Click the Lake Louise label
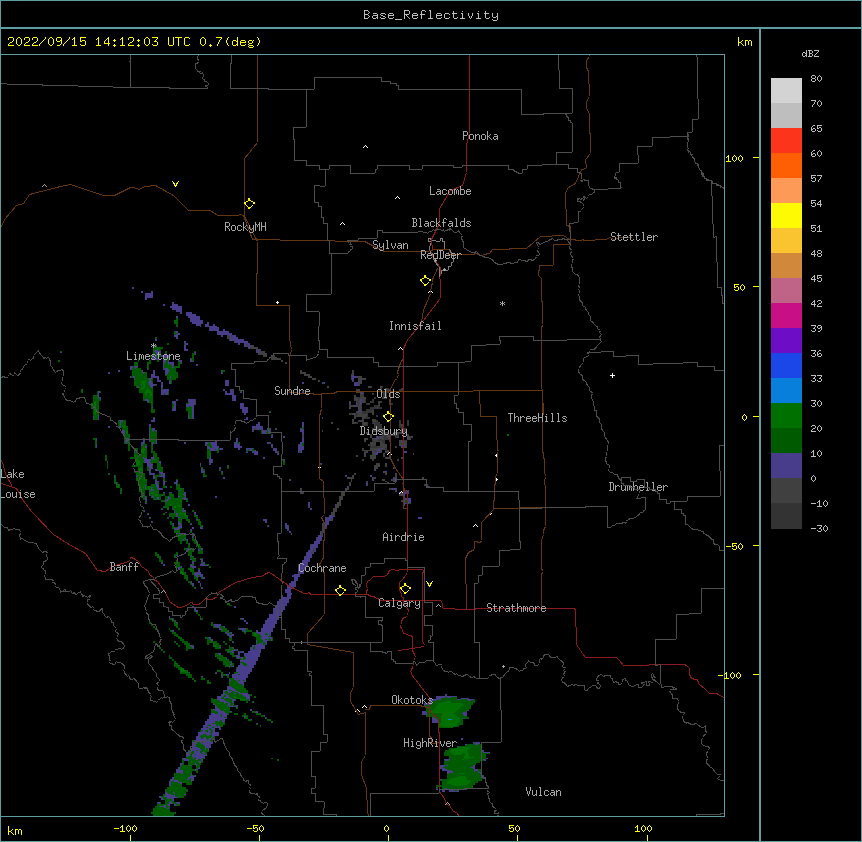862x842 pixels. coord(18,484)
